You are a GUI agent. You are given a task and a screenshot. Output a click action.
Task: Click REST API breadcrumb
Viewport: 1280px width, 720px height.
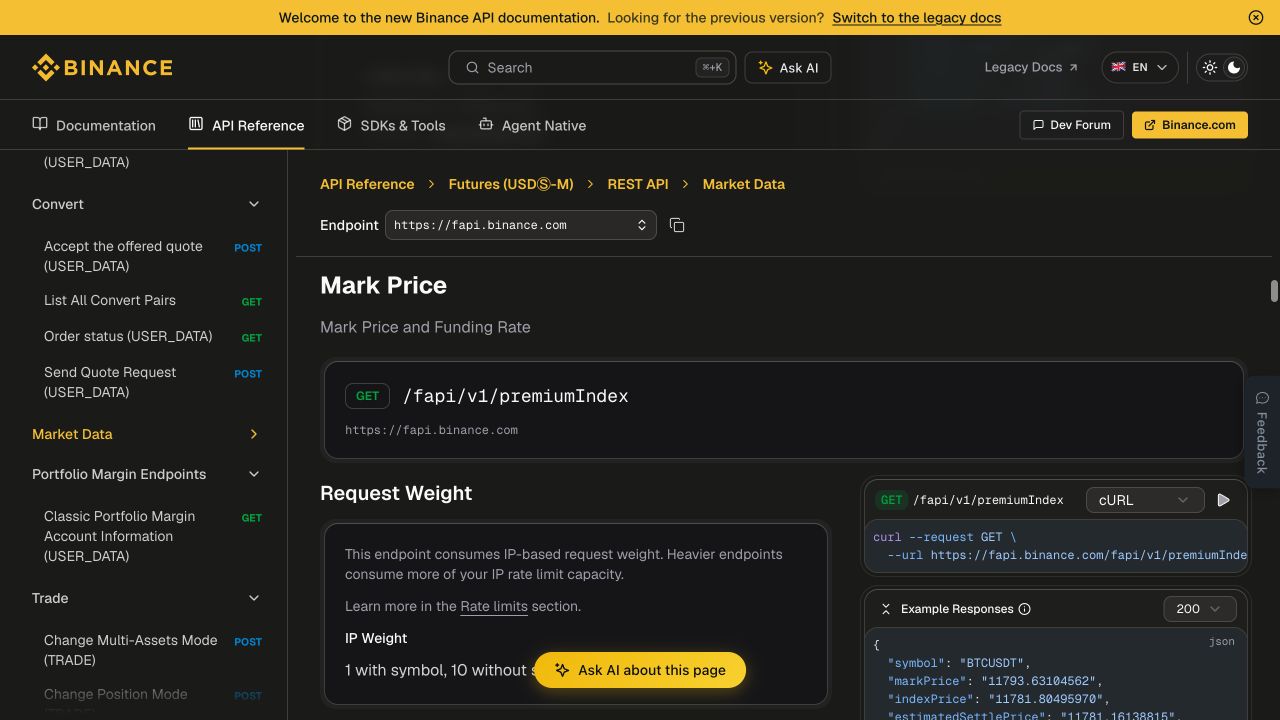point(638,184)
